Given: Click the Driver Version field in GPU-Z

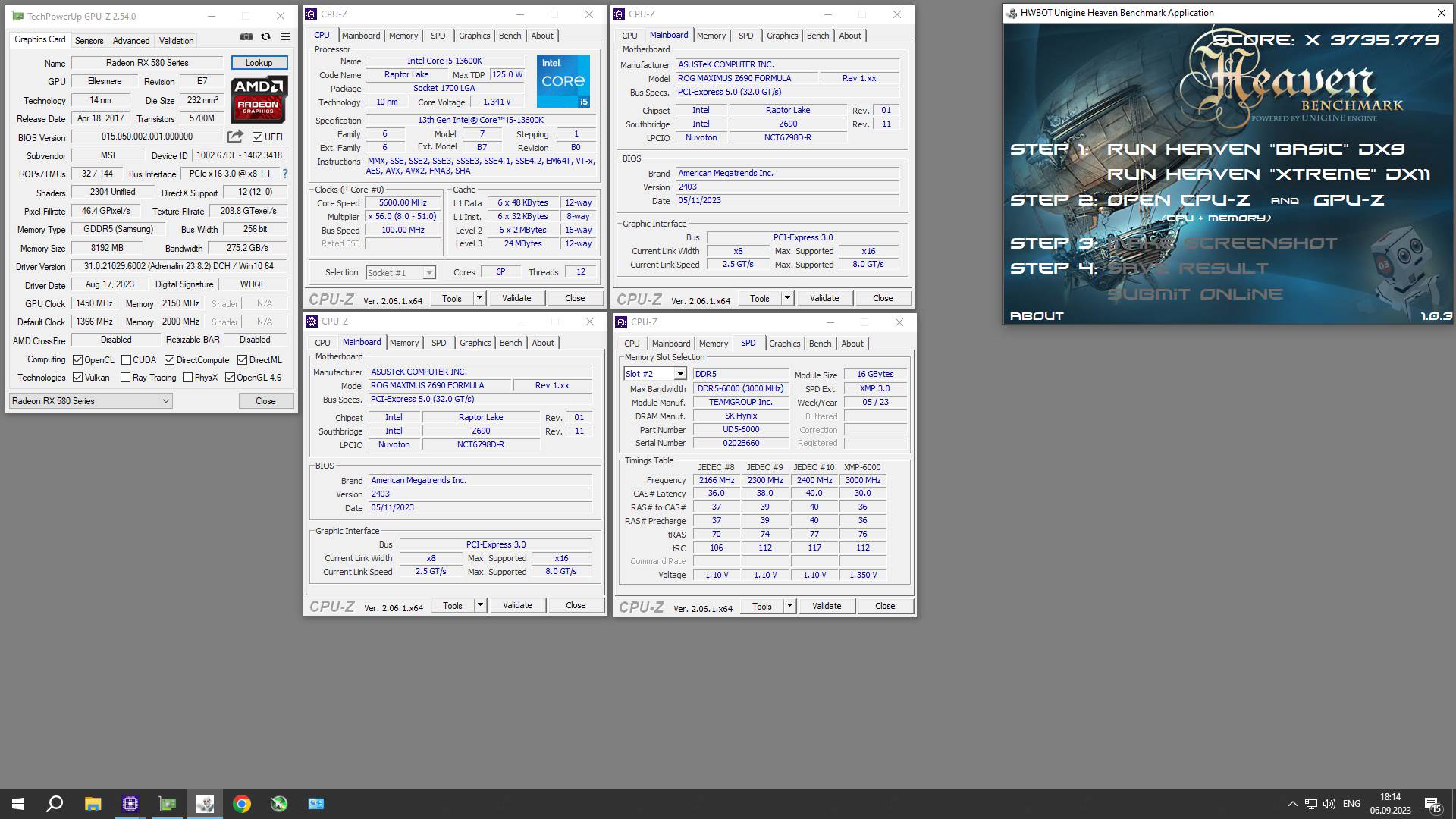Looking at the screenshot, I should pyautogui.click(x=179, y=267).
